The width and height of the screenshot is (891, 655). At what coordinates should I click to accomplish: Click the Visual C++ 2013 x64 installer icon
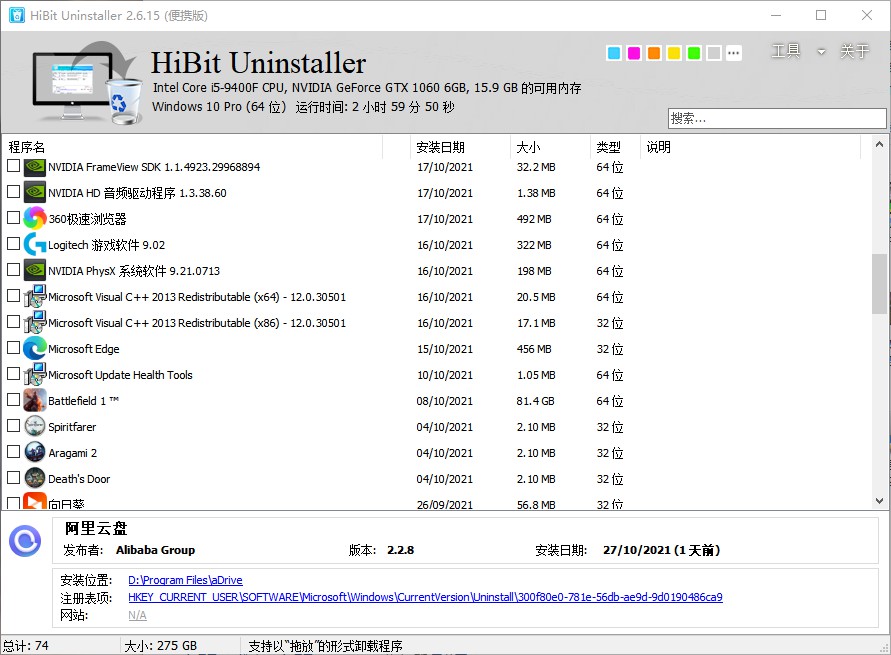click(x=35, y=297)
